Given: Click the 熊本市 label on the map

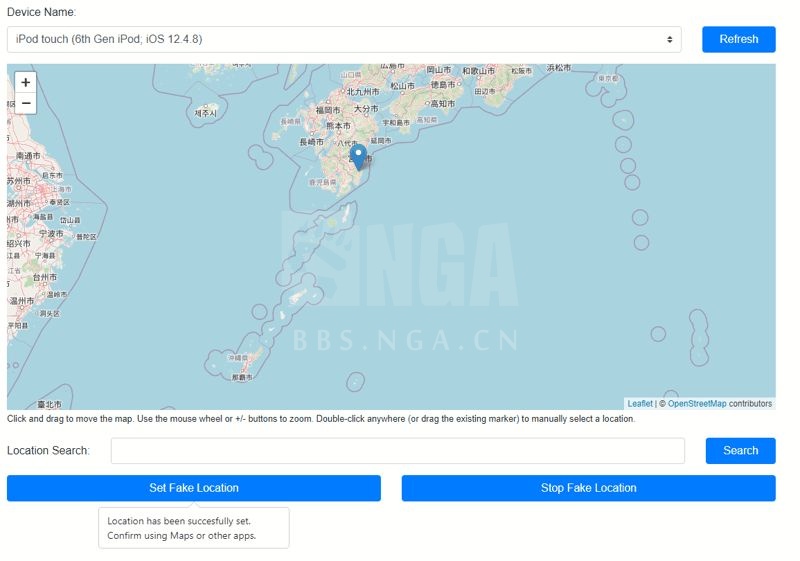Looking at the screenshot, I should click(339, 125).
